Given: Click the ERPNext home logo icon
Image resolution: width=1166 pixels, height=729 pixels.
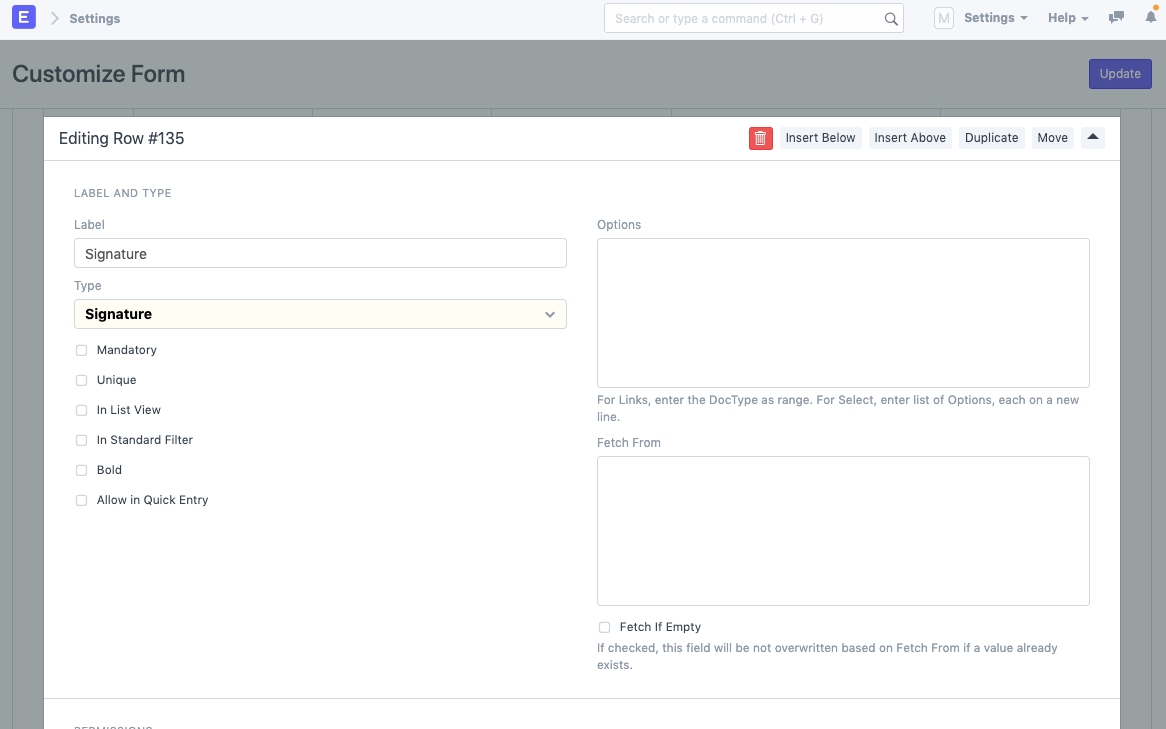Looking at the screenshot, I should point(24,18).
